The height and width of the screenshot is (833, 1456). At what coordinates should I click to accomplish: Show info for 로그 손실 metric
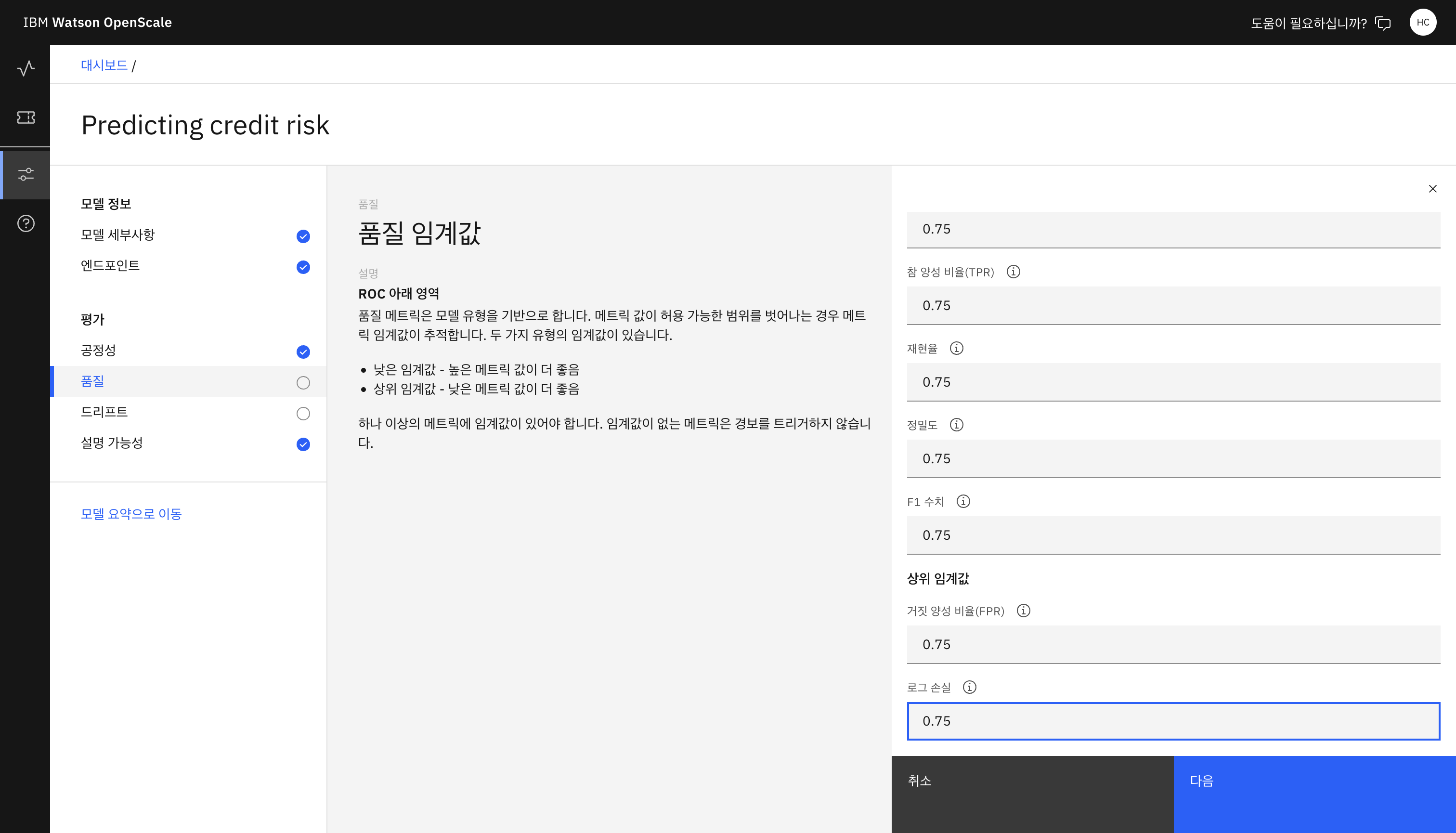pyautogui.click(x=970, y=687)
